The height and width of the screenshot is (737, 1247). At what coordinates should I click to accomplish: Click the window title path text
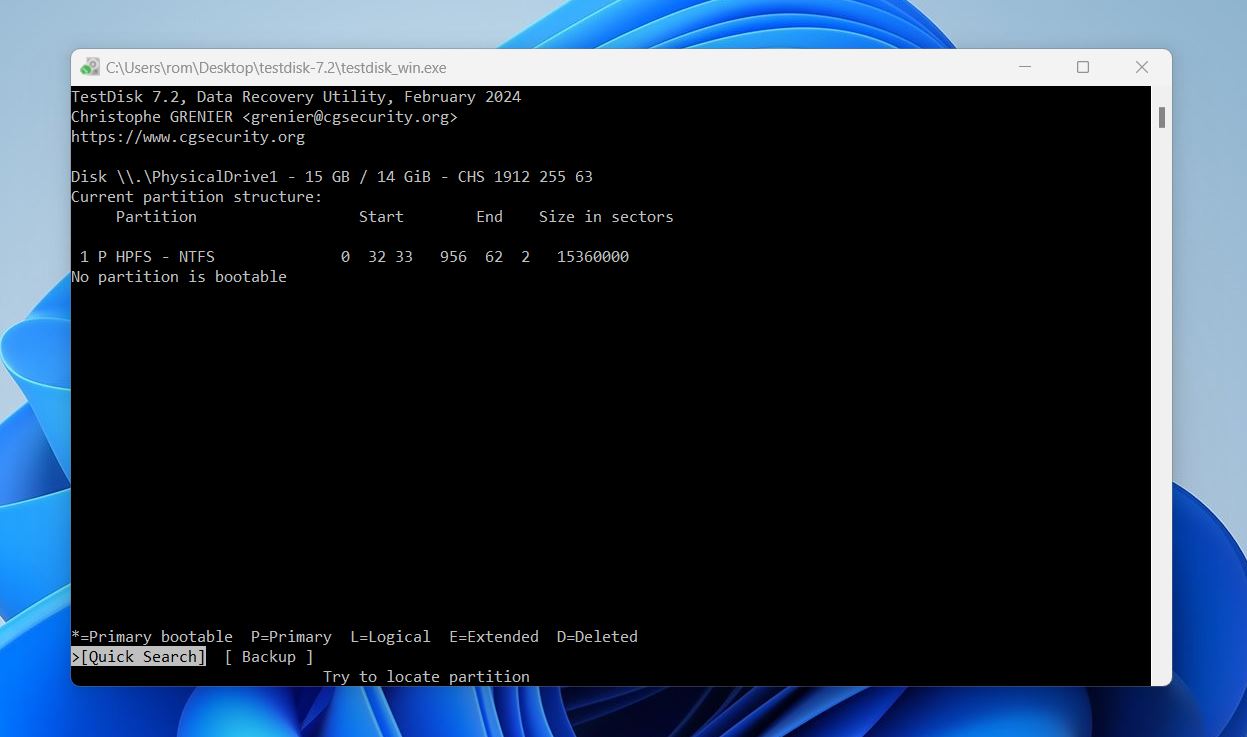(276, 68)
